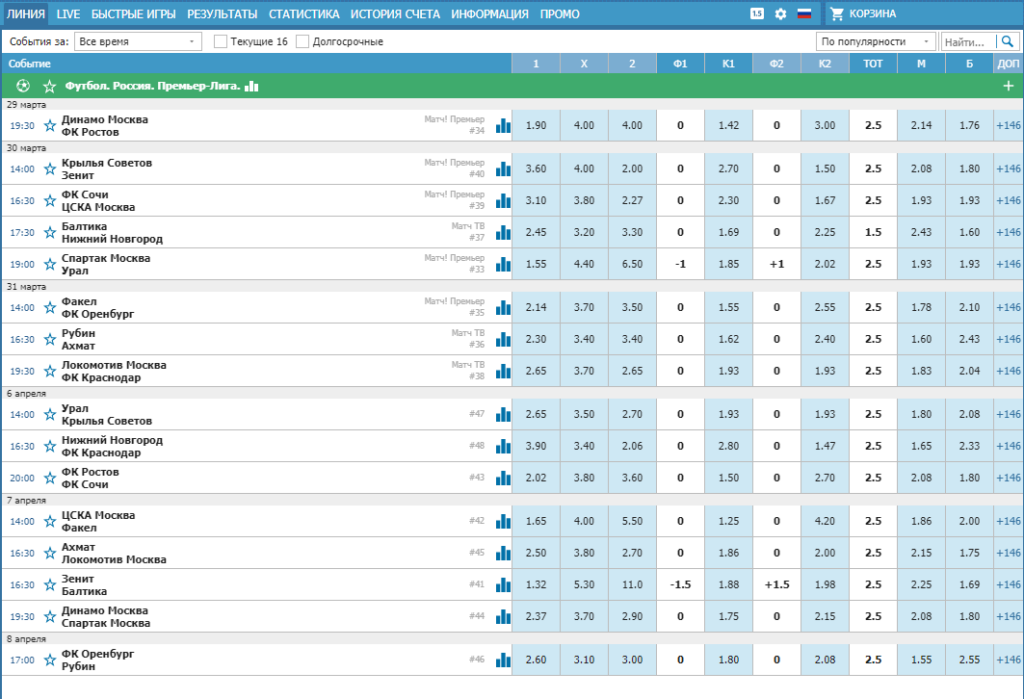Expand league with the plus icon

pyautogui.click(x=1008, y=86)
